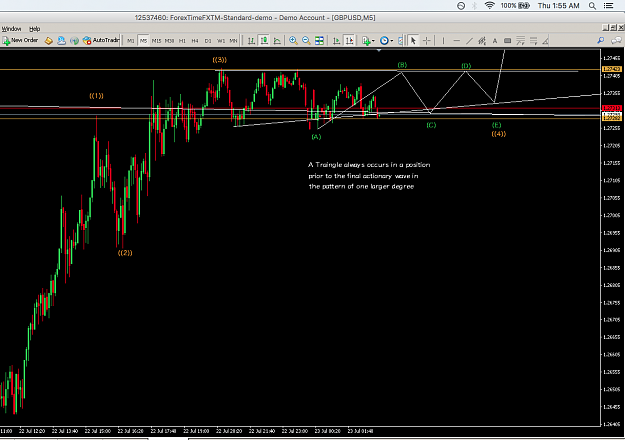Viewport: 625px width, 440px height.
Task: Switch chart to D1 timeframe
Action: (208, 41)
